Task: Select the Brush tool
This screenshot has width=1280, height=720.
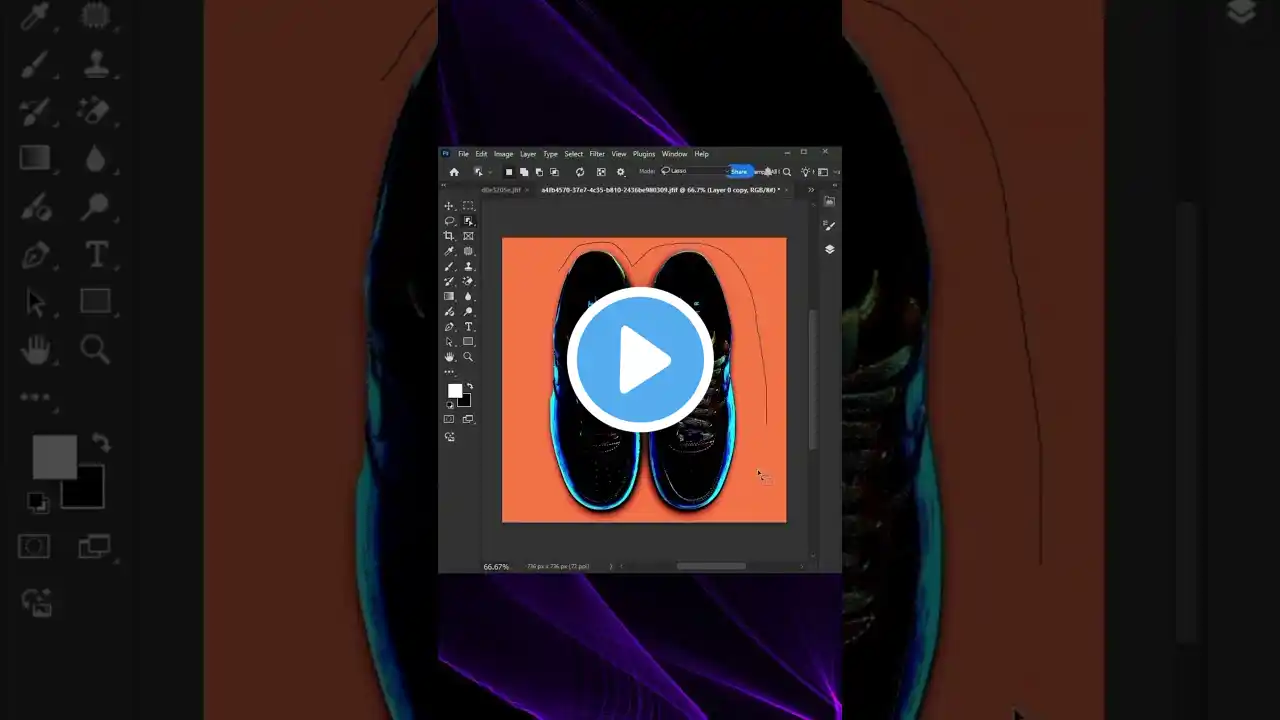Action: pyautogui.click(x=449, y=266)
